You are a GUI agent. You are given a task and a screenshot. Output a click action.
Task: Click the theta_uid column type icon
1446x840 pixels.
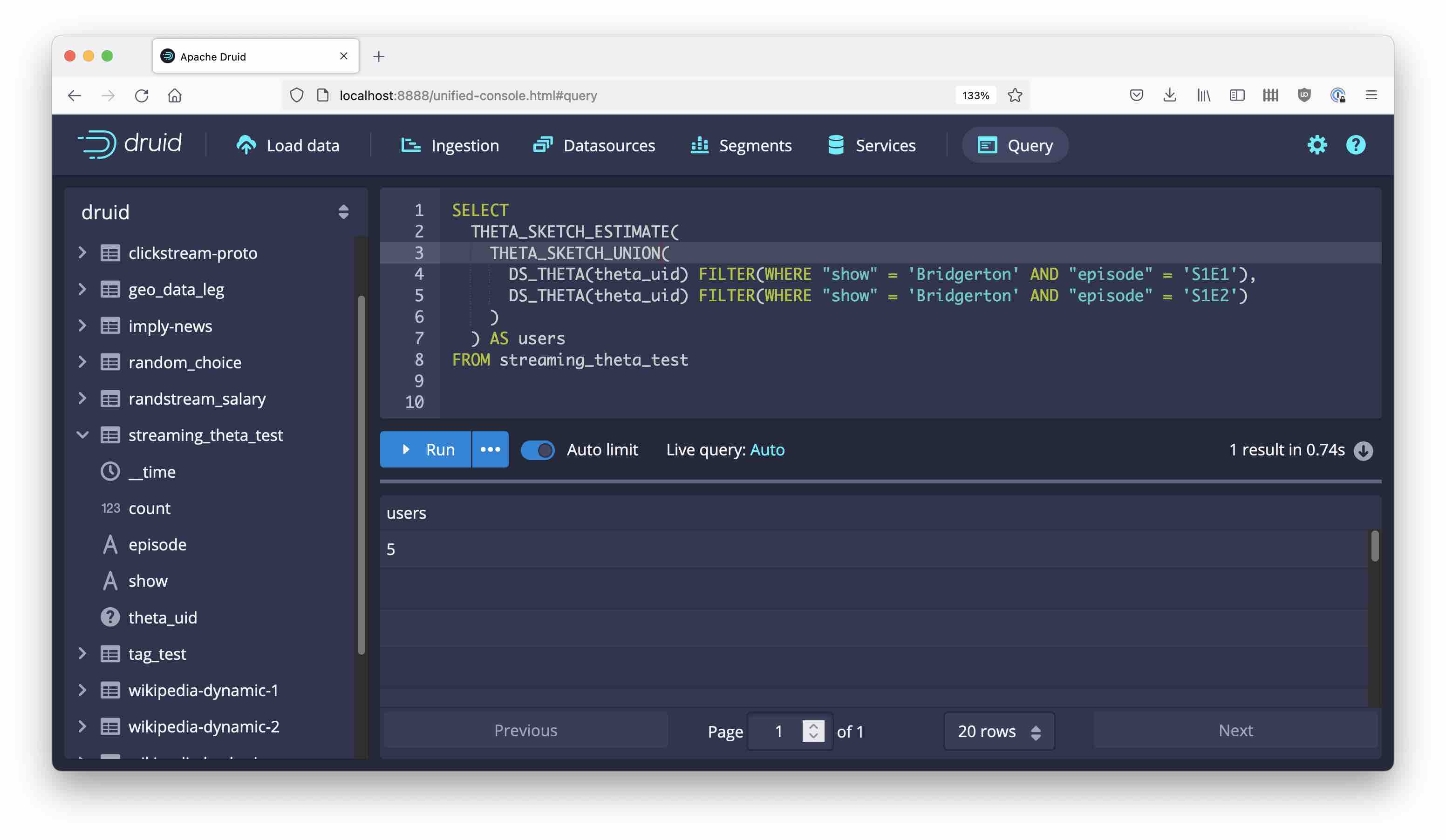point(110,617)
